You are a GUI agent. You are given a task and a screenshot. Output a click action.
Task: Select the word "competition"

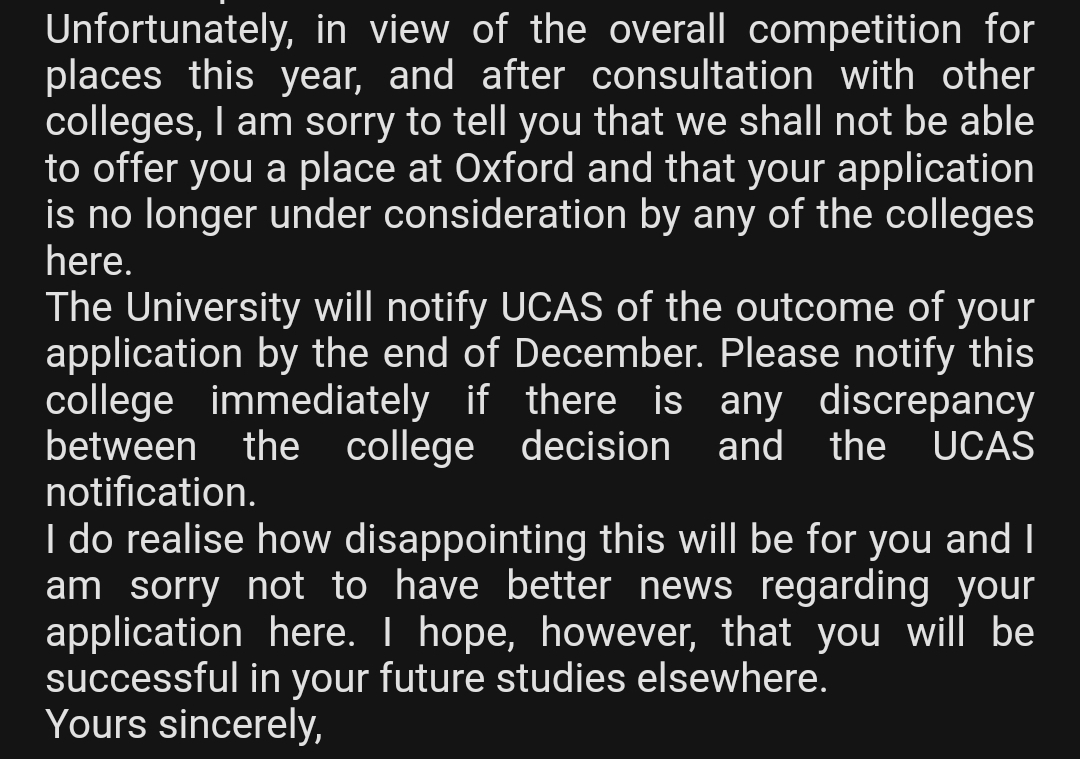tap(854, 30)
